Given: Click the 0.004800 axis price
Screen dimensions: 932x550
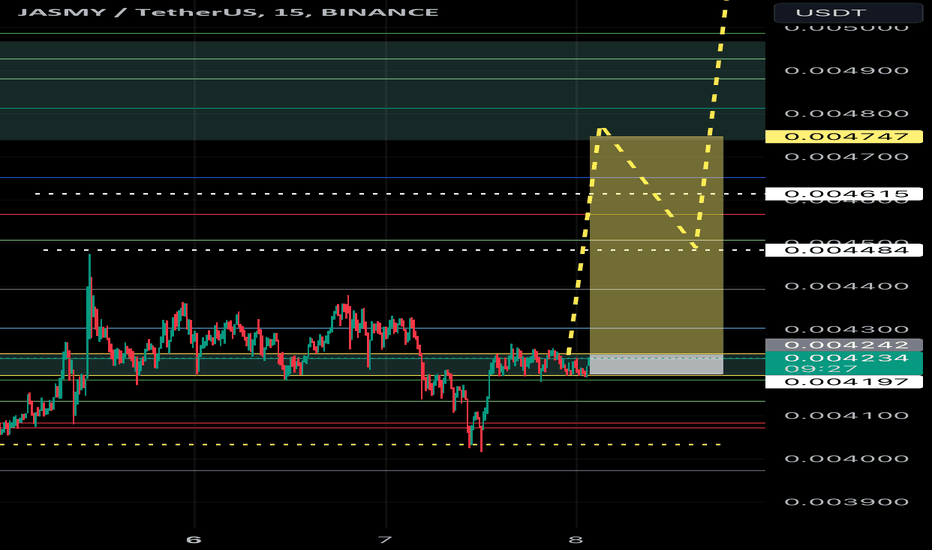Looking at the screenshot, I should 846,114.
